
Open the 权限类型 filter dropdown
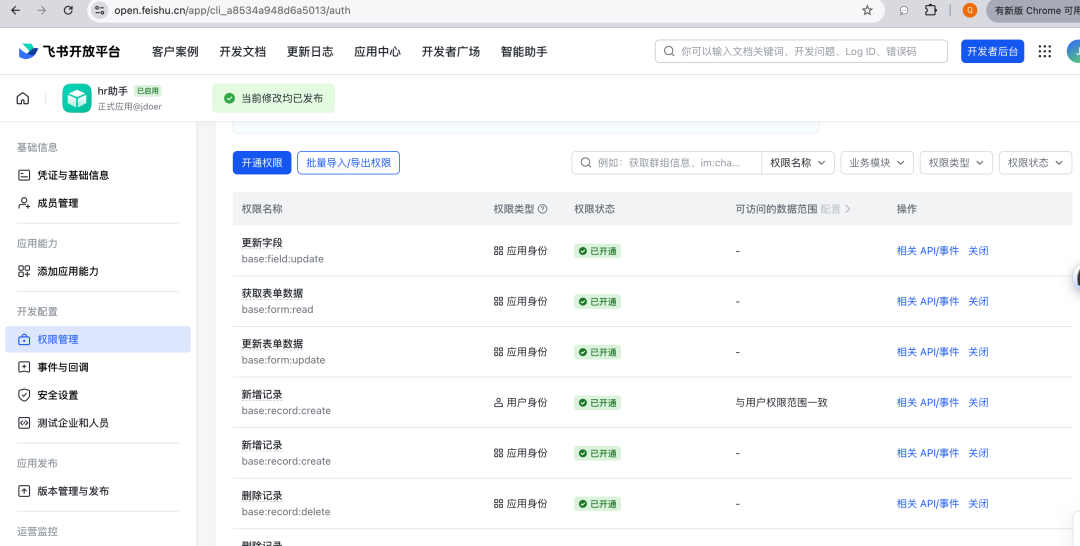(955, 163)
